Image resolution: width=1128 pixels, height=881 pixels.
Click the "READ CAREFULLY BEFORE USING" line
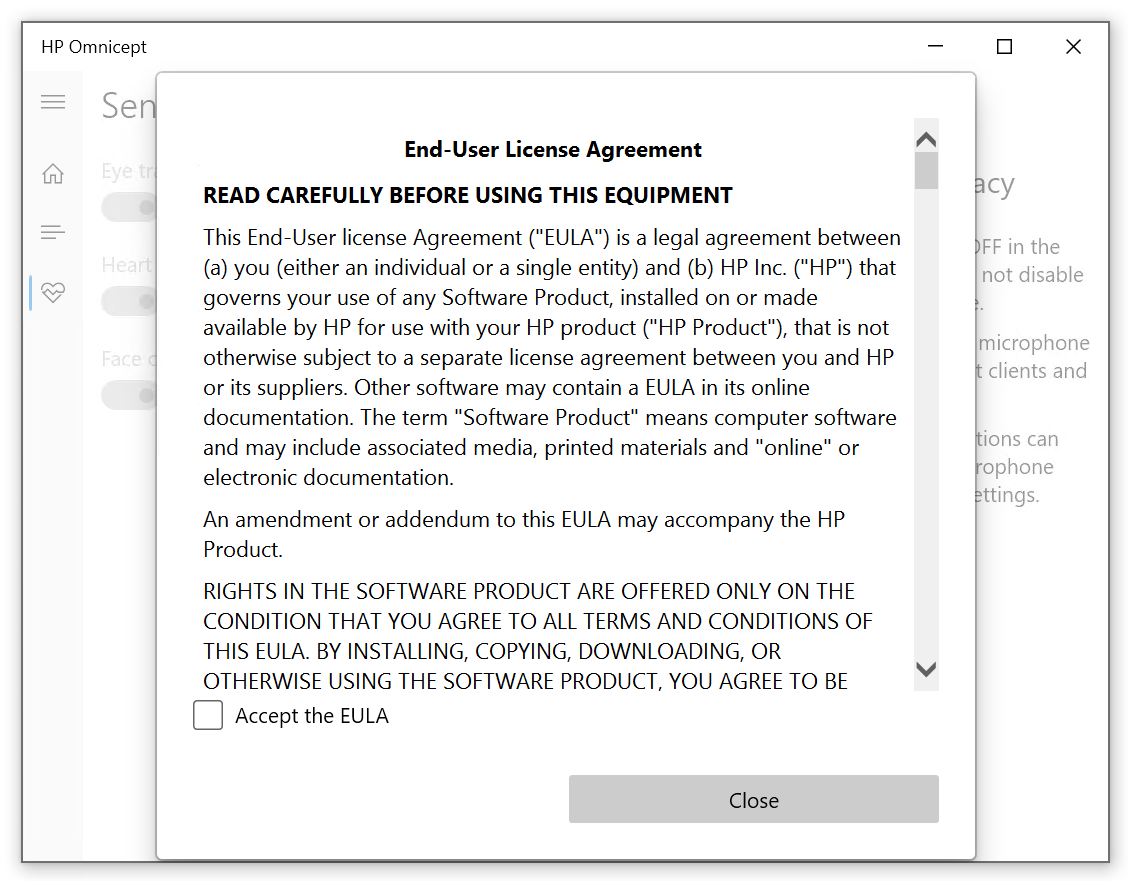pyautogui.click(x=468, y=195)
